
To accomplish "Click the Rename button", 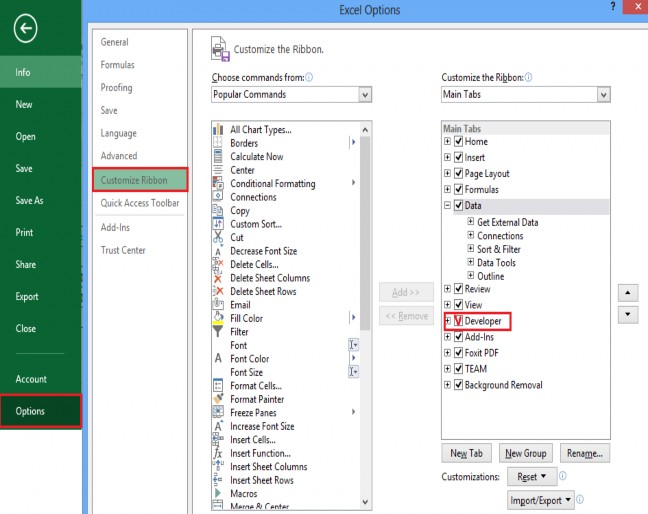I will point(582,453).
